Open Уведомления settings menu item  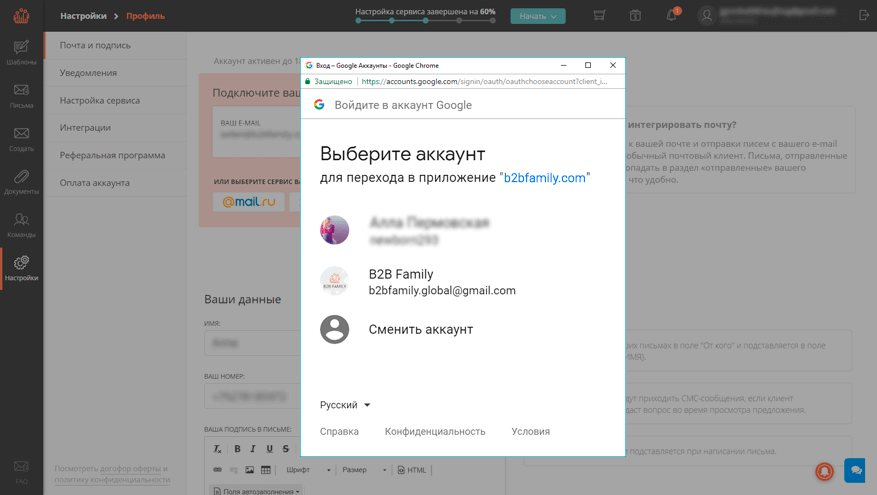click(x=115, y=73)
